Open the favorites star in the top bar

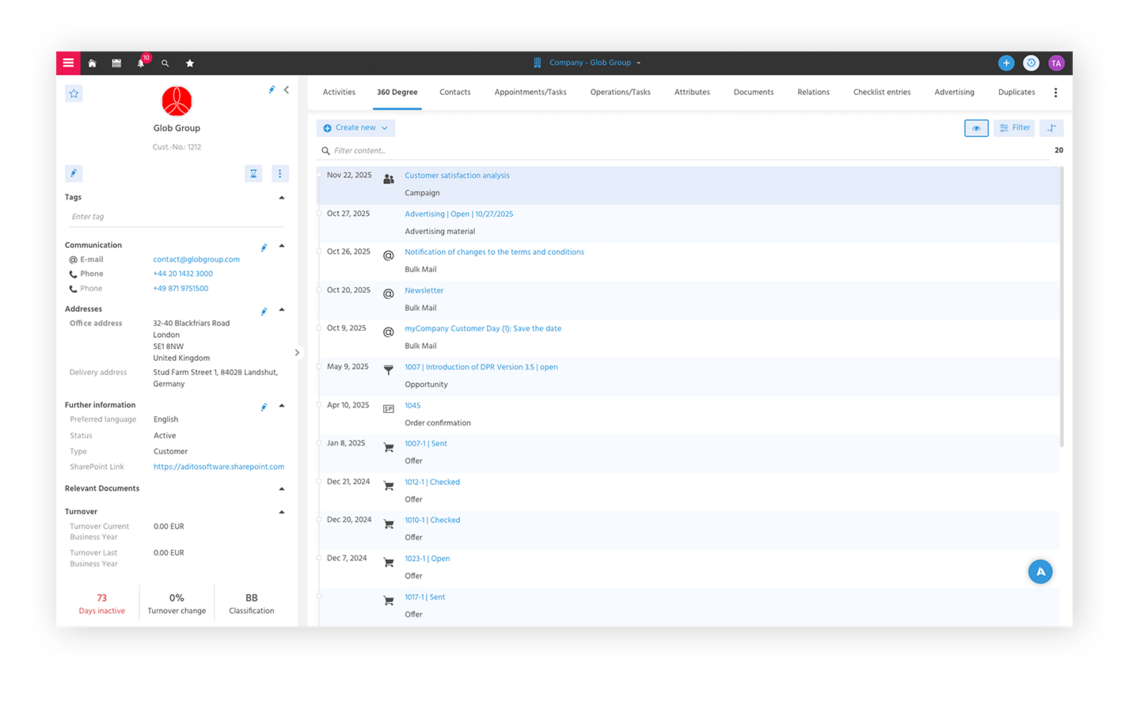point(189,62)
